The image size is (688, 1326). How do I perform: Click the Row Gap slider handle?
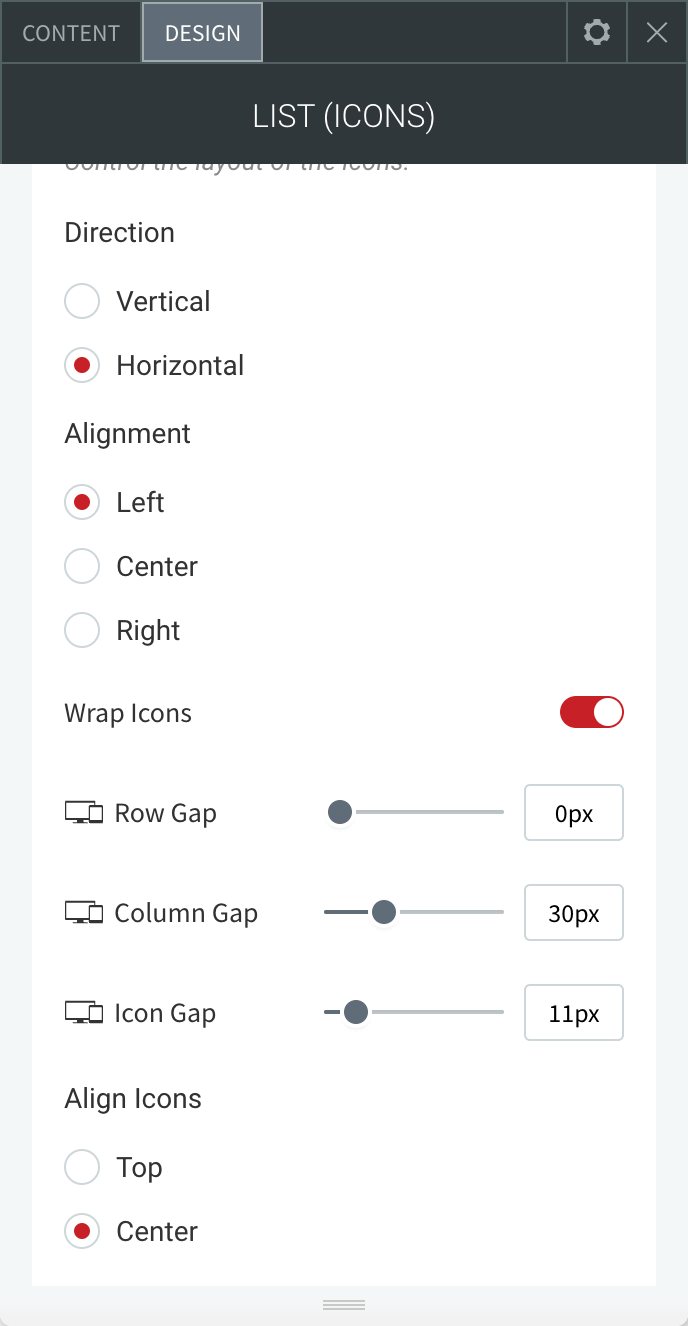(340, 812)
